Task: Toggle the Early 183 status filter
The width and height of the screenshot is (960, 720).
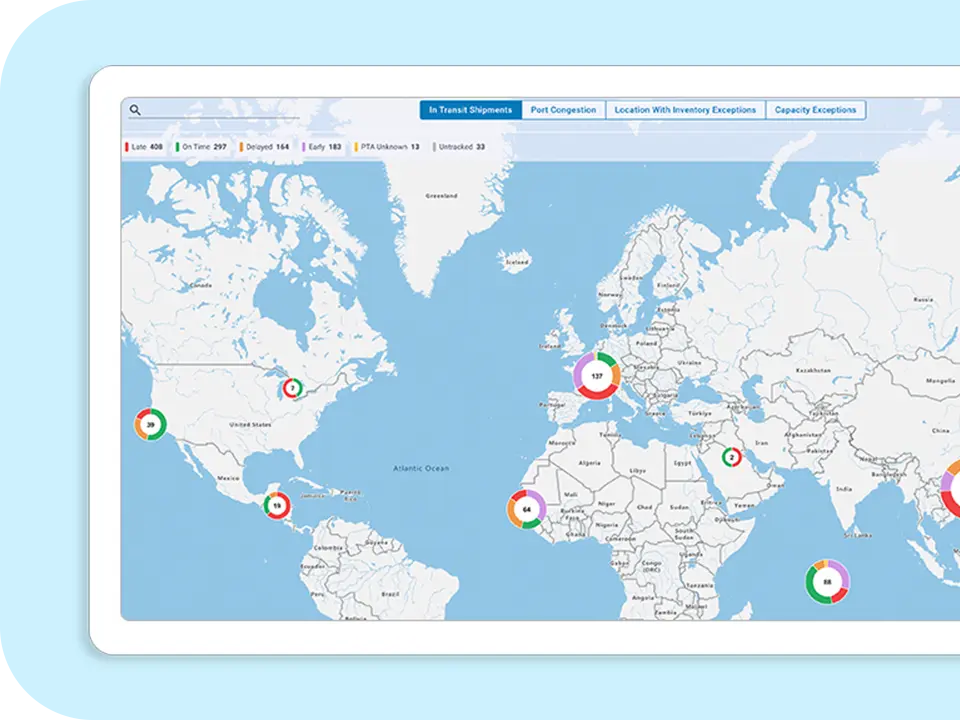Action: pos(322,147)
